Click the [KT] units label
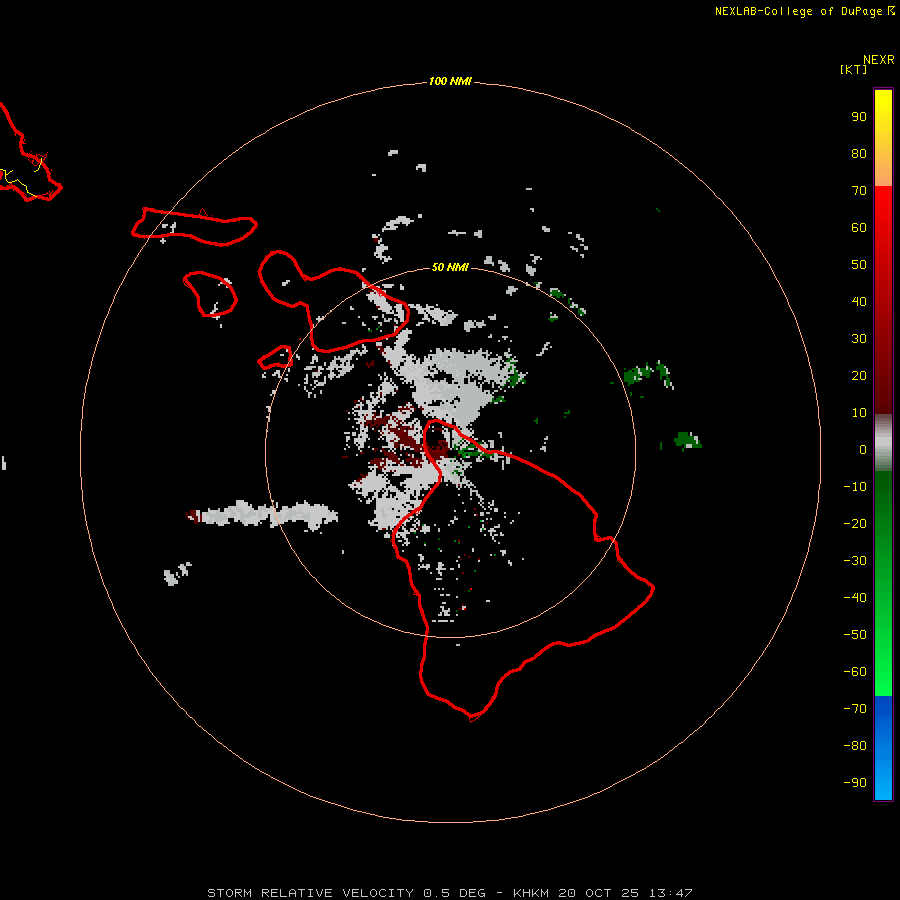The height and width of the screenshot is (900, 900). (x=853, y=69)
